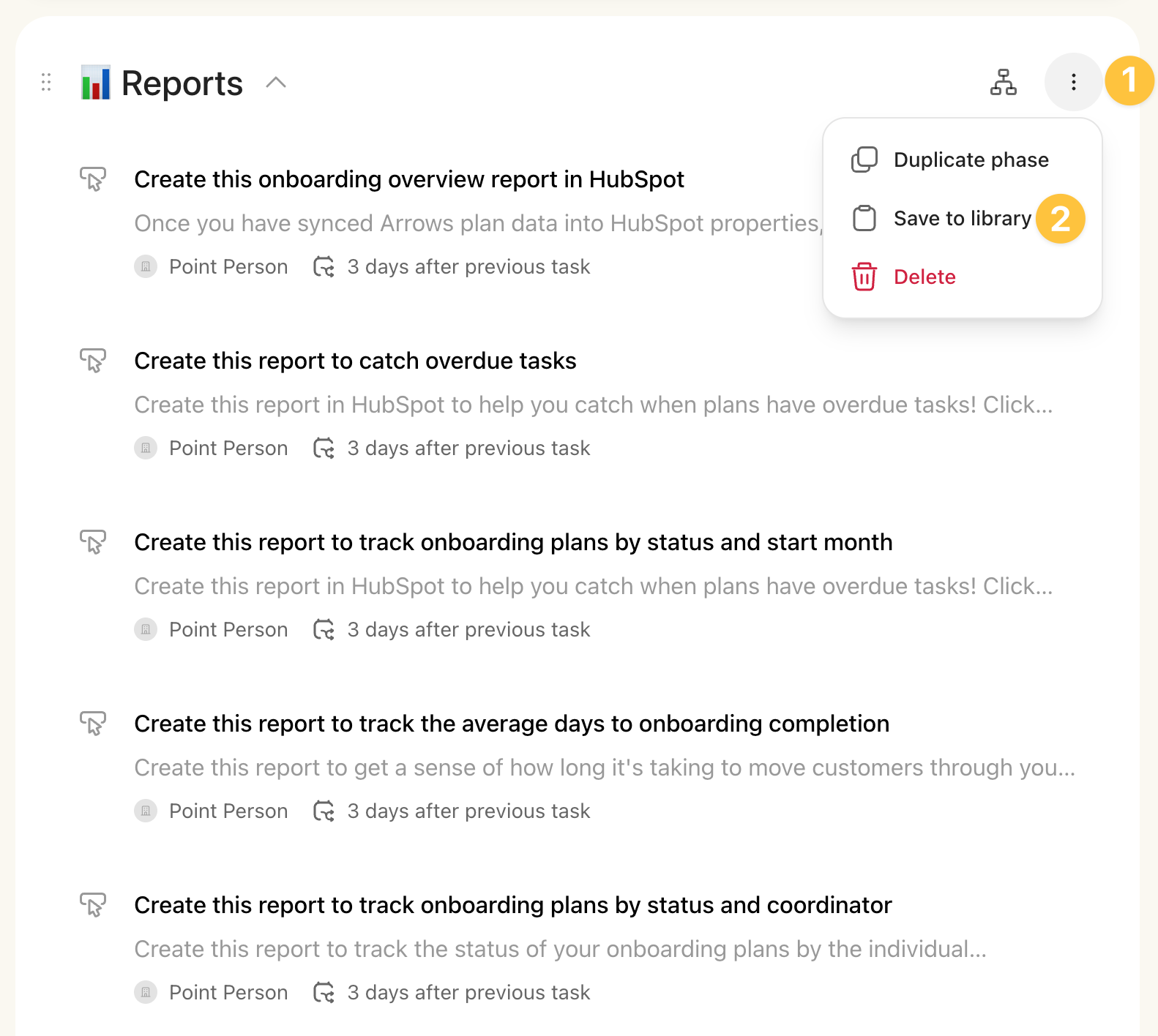
Task: Open the status and coordinator report task
Action: pyautogui.click(x=513, y=905)
